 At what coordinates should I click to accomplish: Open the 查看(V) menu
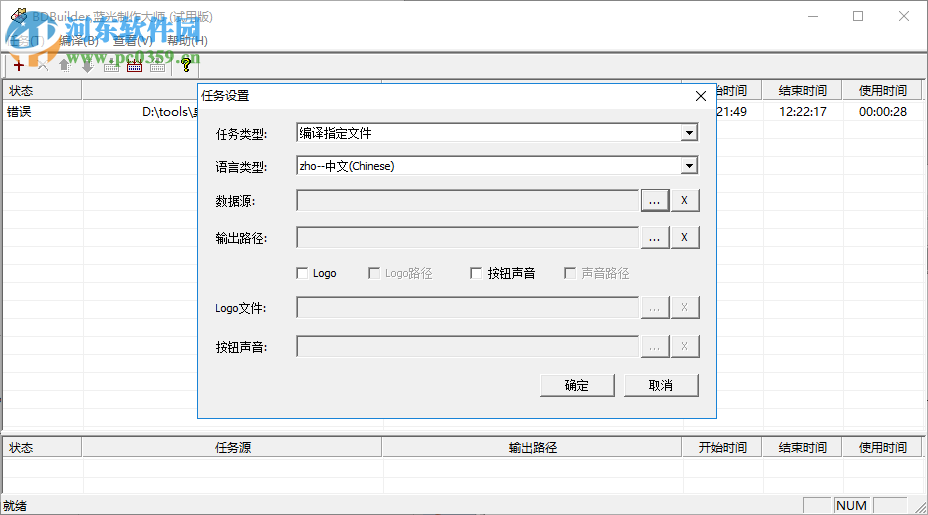tap(133, 41)
